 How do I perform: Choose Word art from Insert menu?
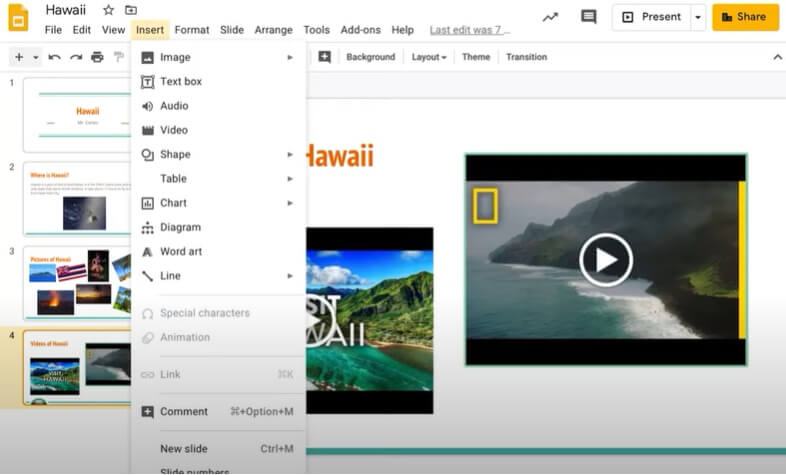click(219, 252)
